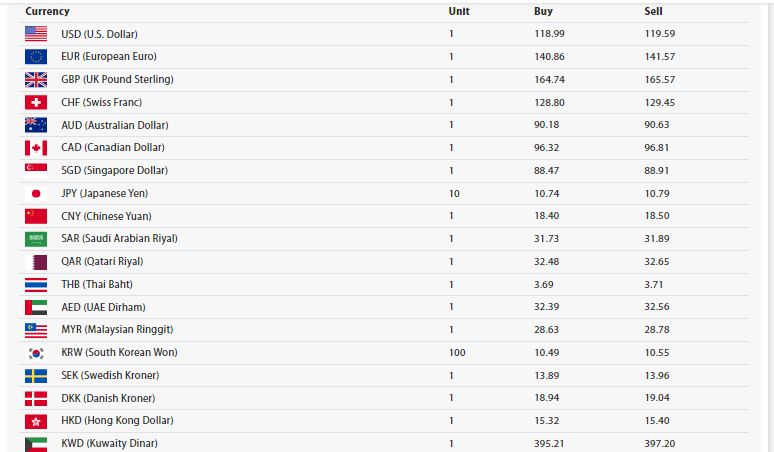This screenshot has width=774, height=452.
Task: Select the Canadian maple leaf flag icon
Action: [36, 148]
